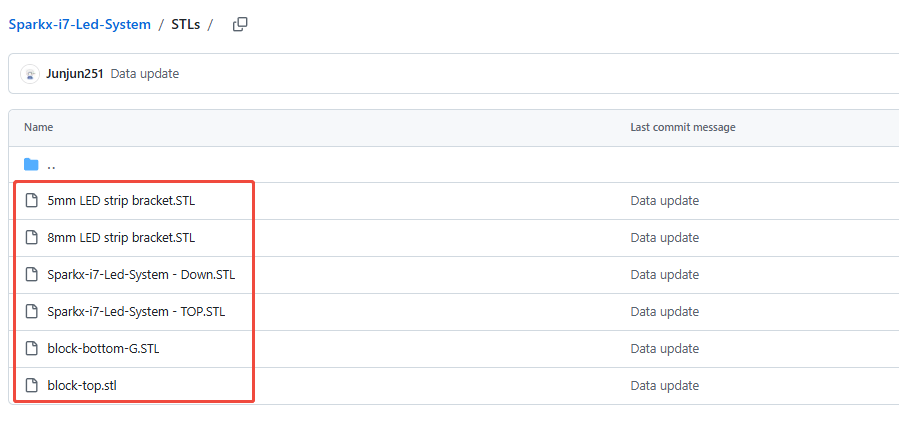Click file icon beside 5mm LED strip bracket.STL

pos(32,201)
